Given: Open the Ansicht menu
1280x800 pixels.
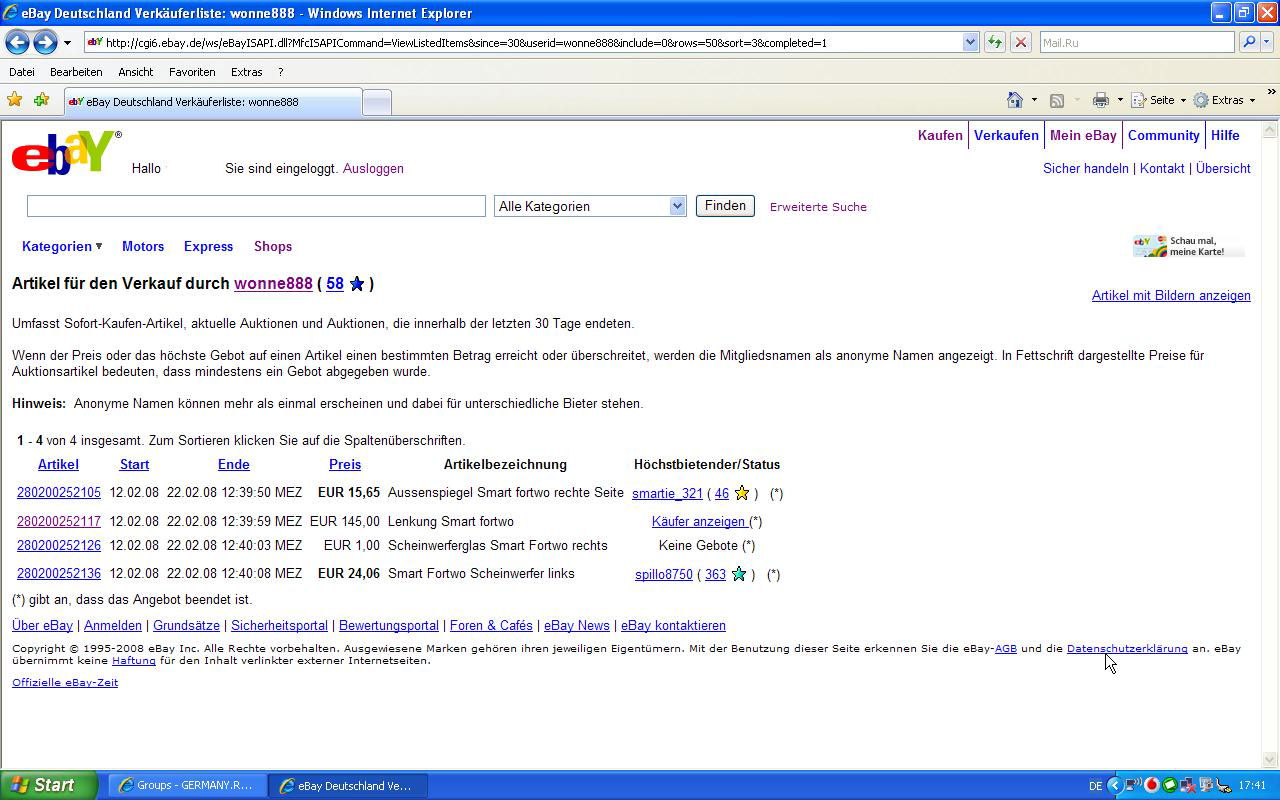Looking at the screenshot, I should [136, 72].
